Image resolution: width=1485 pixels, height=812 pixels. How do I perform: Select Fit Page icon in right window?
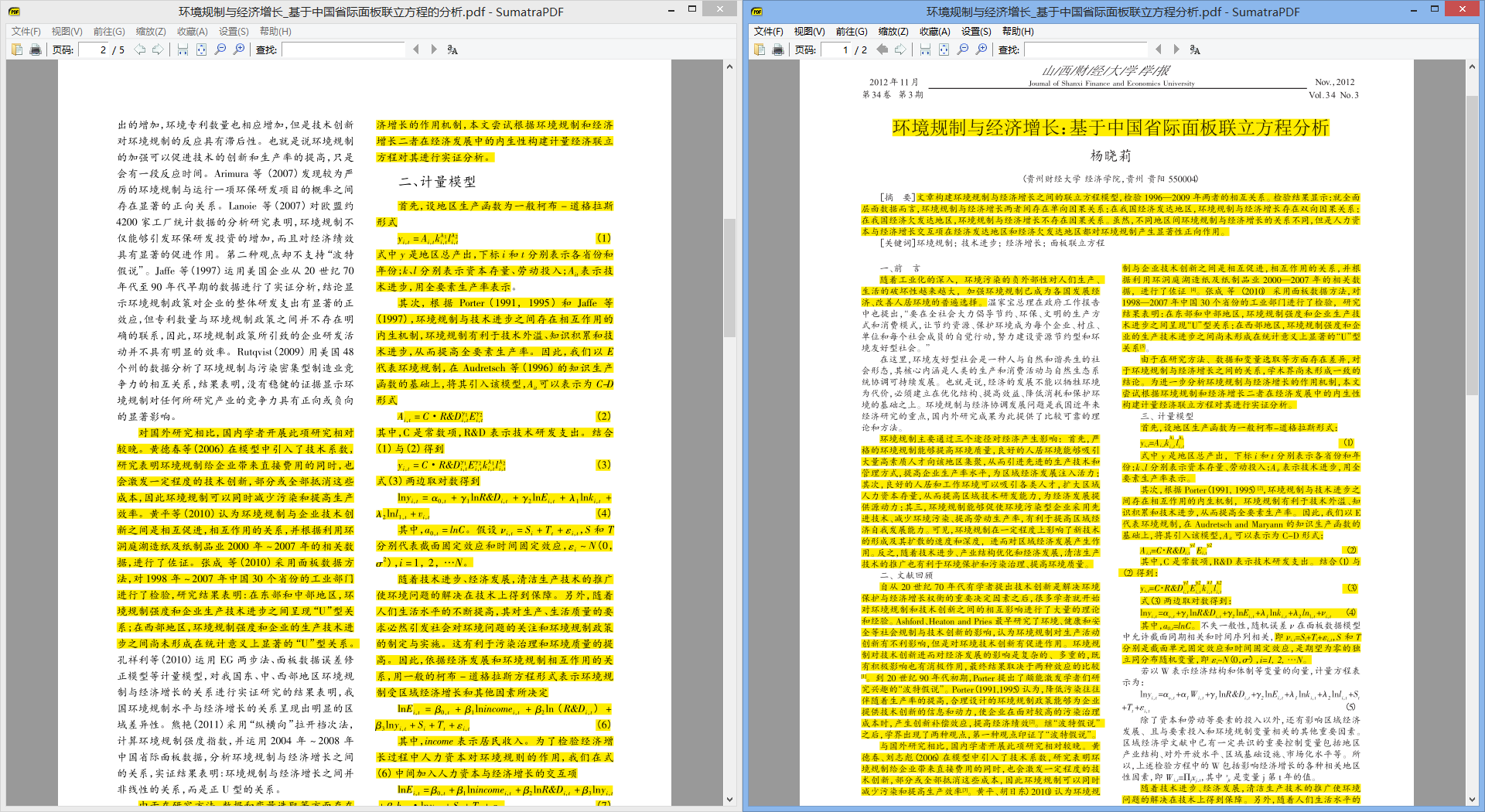[944, 49]
